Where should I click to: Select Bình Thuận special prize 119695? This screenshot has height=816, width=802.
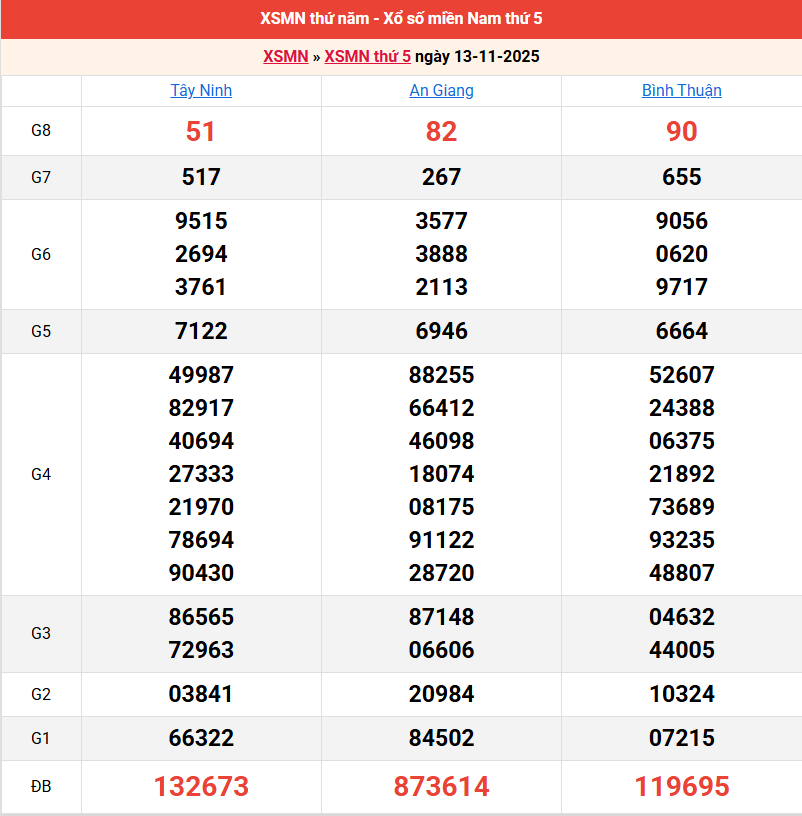pos(681,787)
